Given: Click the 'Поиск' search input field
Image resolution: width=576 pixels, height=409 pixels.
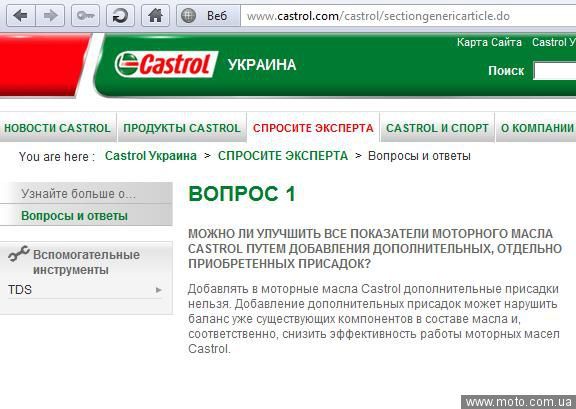Looking at the screenshot, I should (555, 71).
